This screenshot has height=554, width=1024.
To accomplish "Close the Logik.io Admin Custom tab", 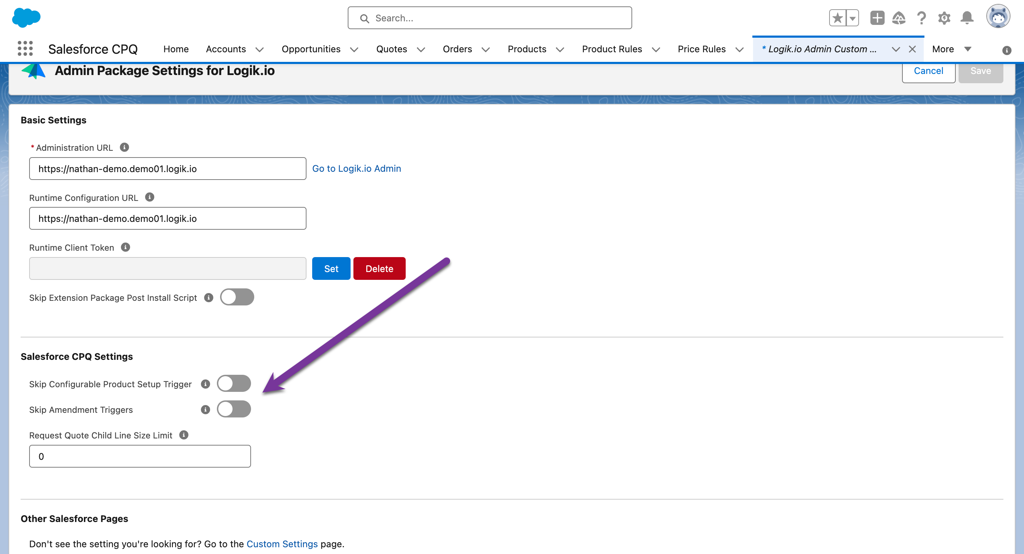I will coord(912,50).
